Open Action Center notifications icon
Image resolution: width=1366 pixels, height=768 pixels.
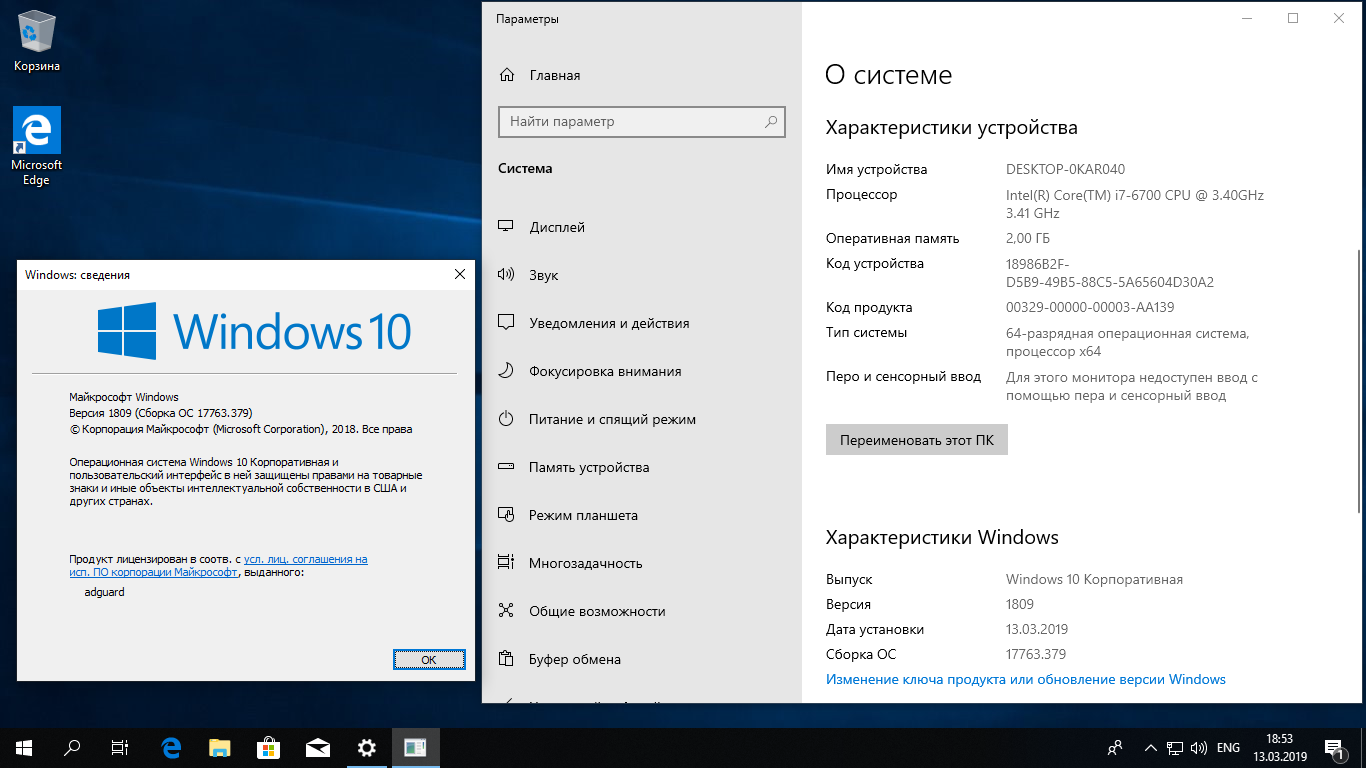(x=1334, y=748)
